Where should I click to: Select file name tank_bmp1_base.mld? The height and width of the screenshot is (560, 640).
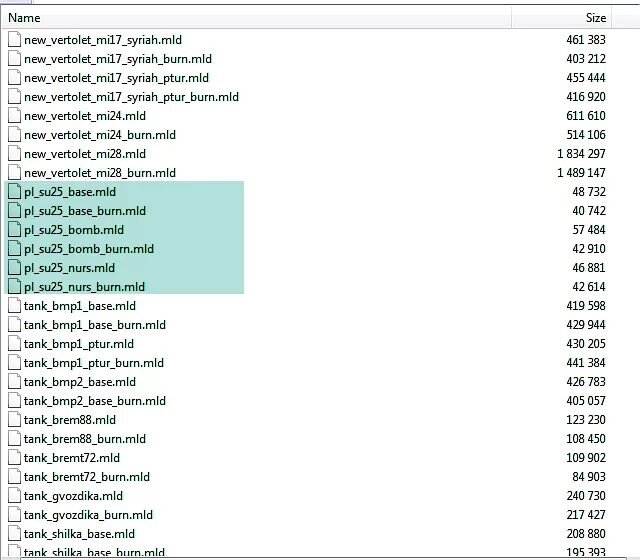tap(80, 306)
